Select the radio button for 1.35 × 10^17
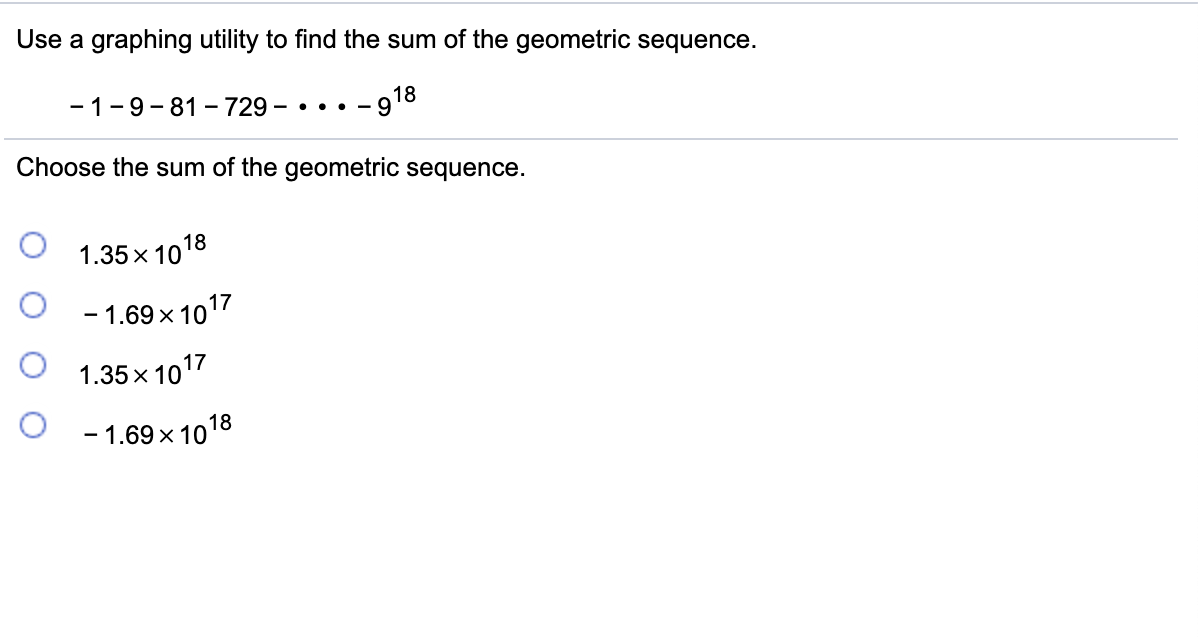Image resolution: width=1198 pixels, height=640 pixels. coord(31,366)
